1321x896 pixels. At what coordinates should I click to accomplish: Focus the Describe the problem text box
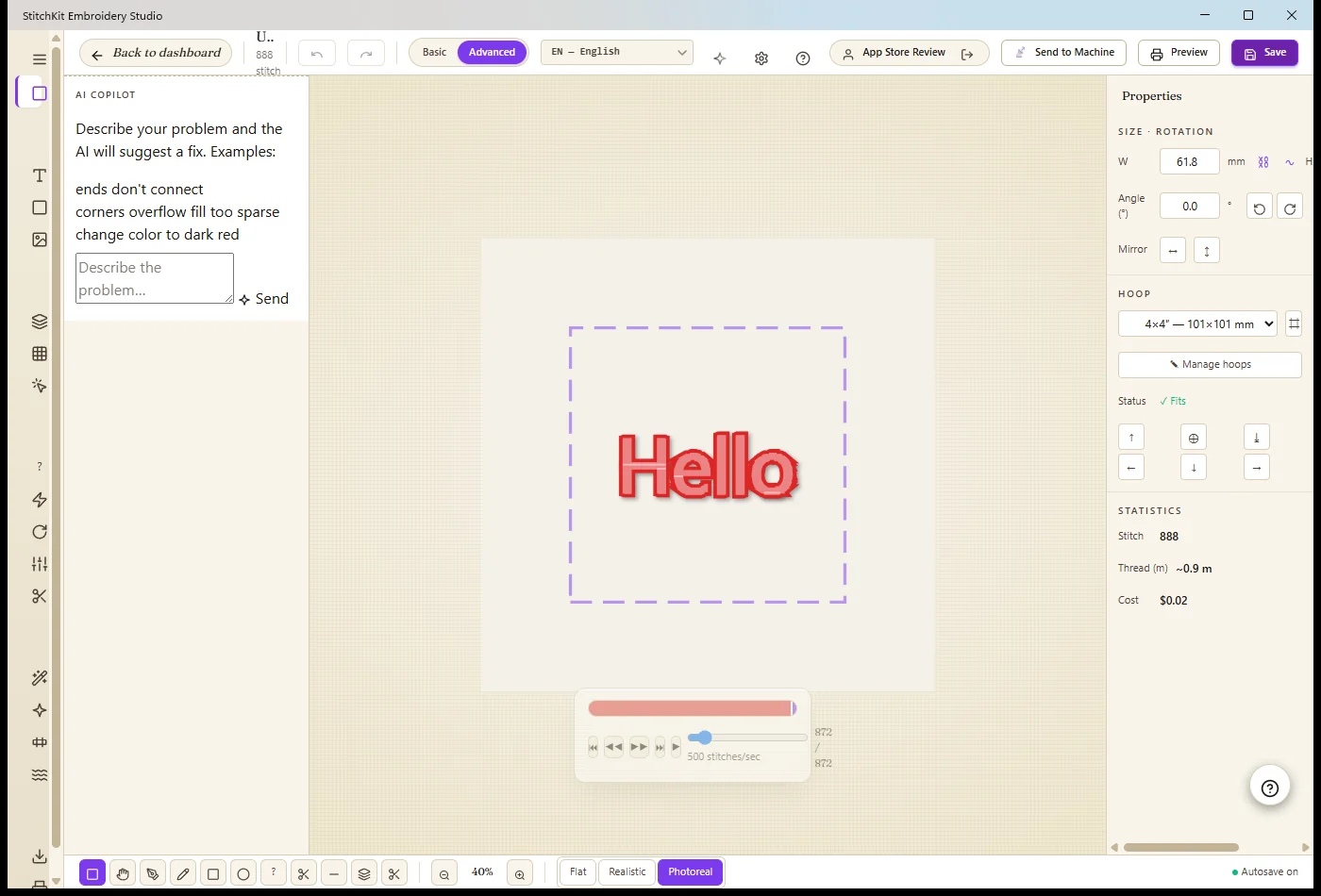click(x=155, y=278)
